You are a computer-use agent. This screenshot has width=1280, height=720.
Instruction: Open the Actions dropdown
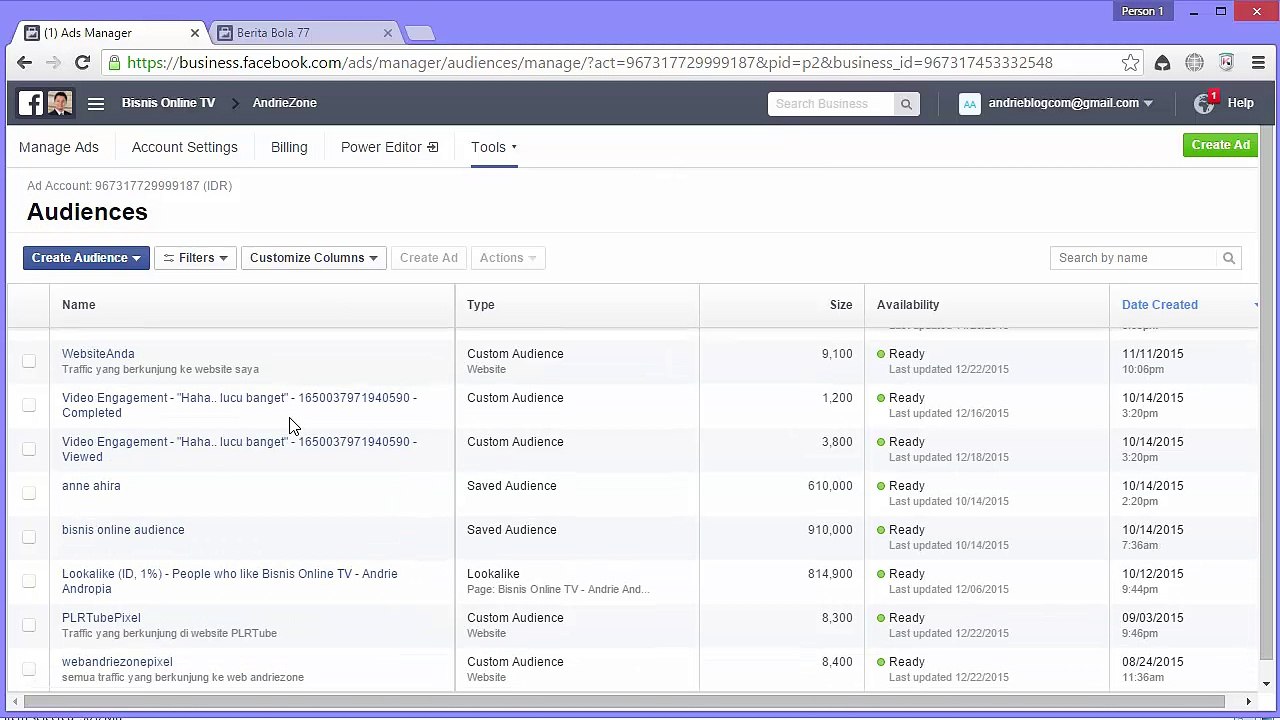pos(508,258)
